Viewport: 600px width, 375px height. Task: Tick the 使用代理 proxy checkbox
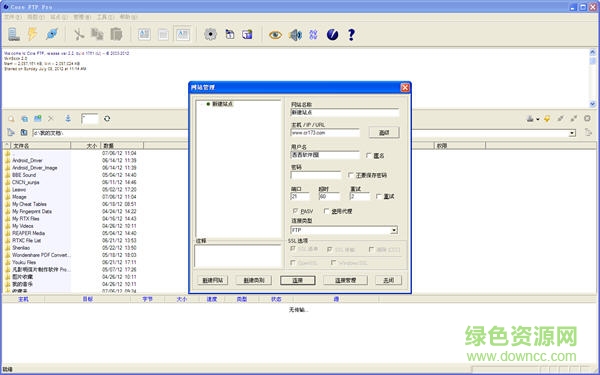click(326, 211)
